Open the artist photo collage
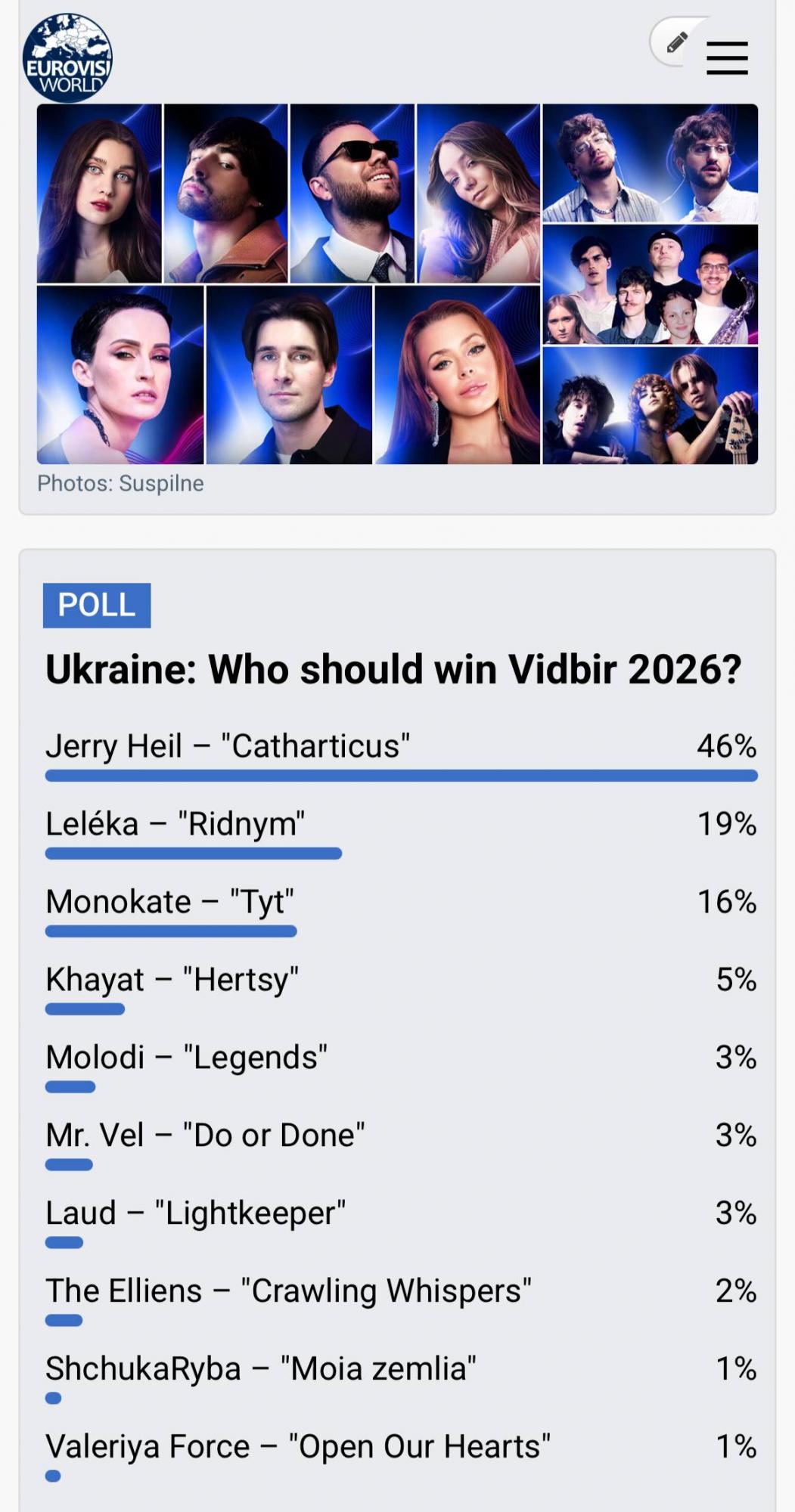 tap(397, 287)
